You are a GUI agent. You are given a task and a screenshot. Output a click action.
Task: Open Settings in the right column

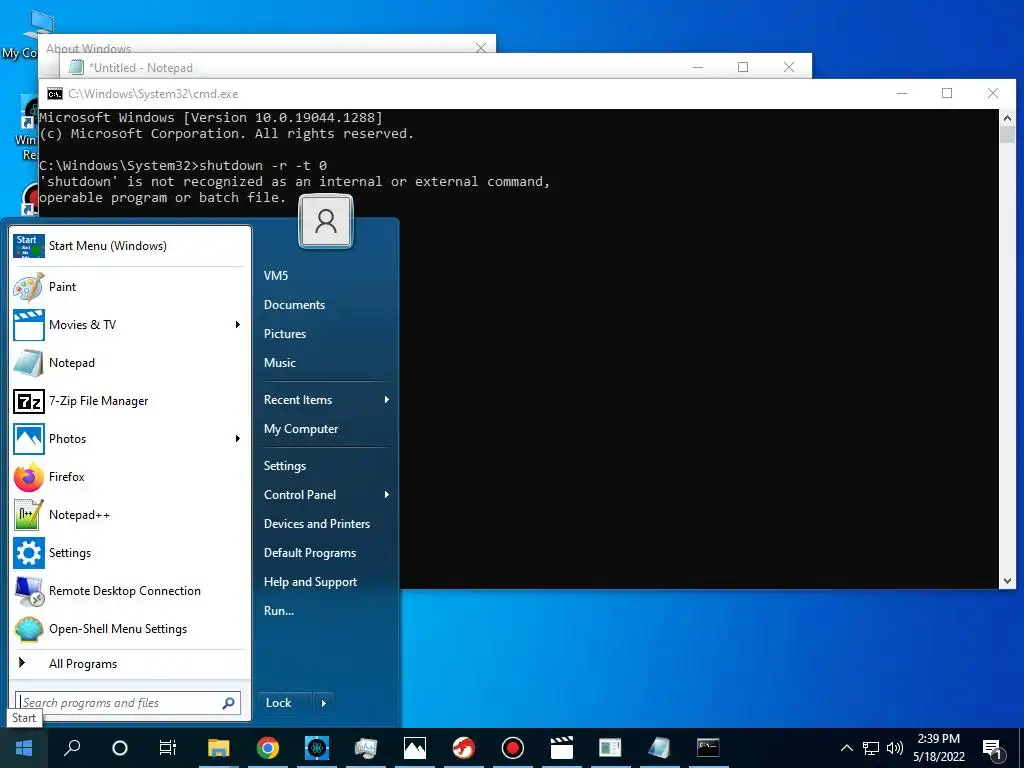pyautogui.click(x=285, y=466)
